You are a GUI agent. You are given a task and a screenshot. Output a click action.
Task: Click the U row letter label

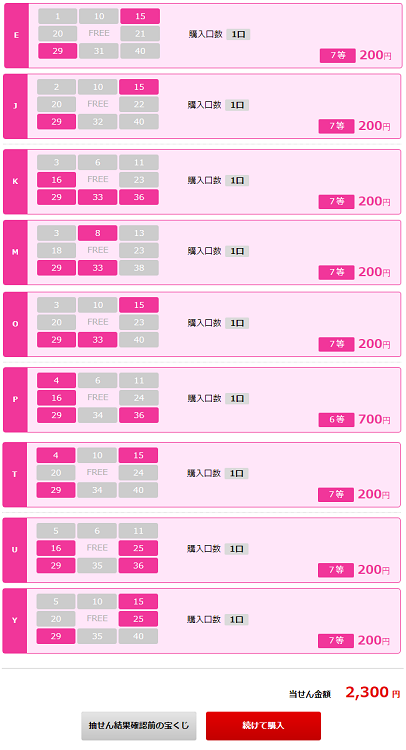tap(15, 550)
